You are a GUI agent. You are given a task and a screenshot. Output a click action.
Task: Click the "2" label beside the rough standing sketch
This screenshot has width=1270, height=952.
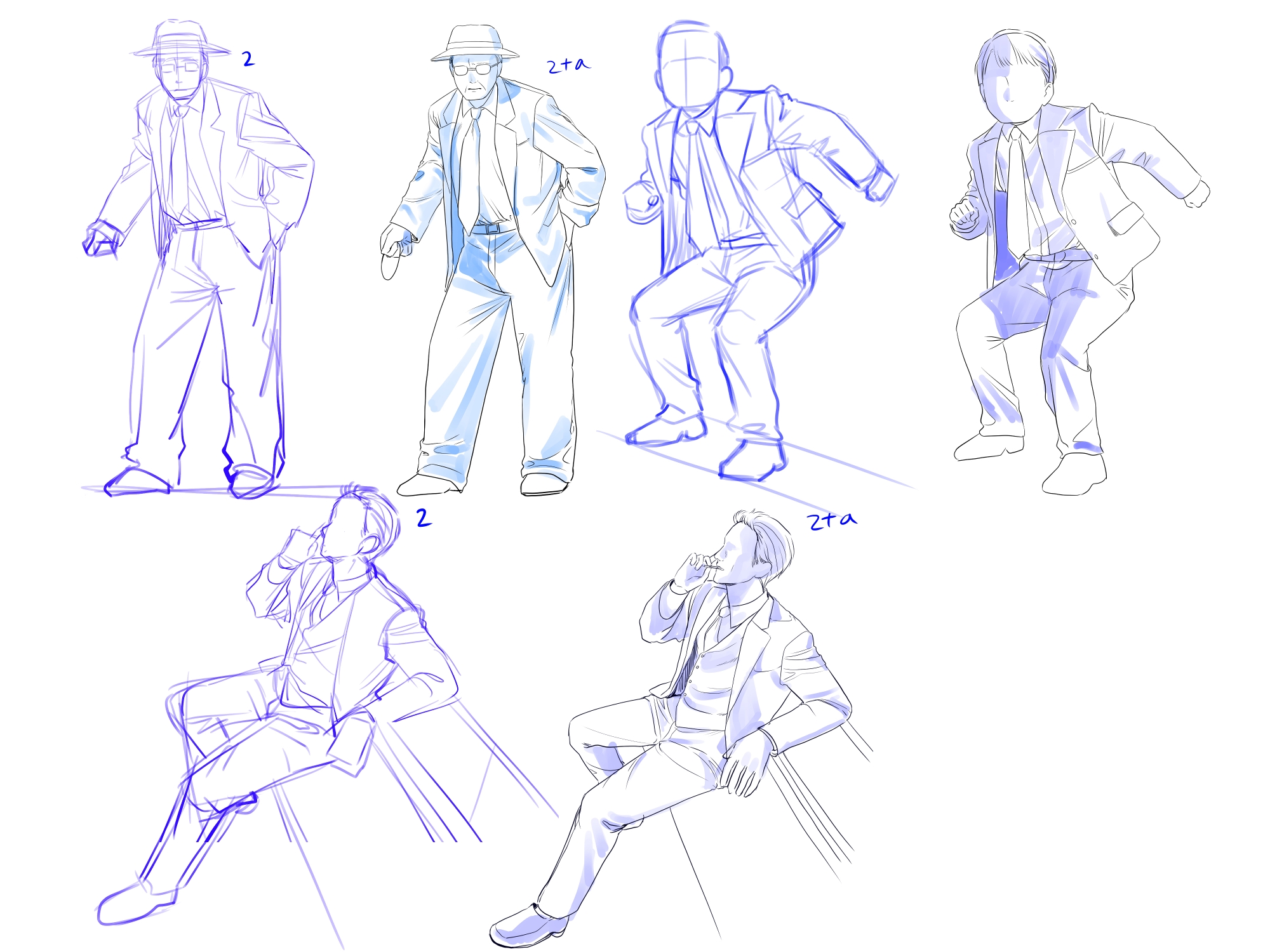pyautogui.click(x=248, y=60)
